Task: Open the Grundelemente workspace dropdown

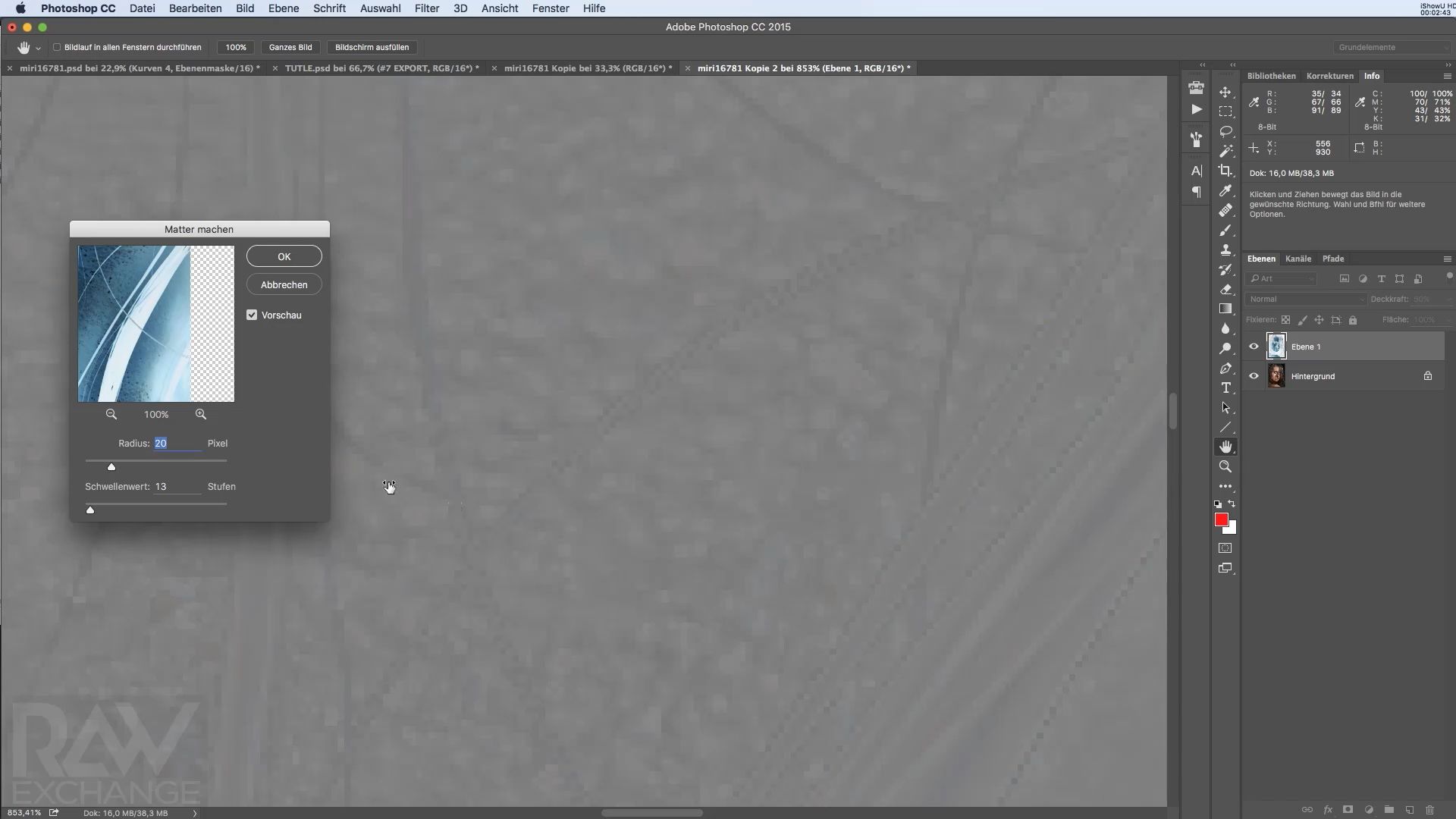Action: (x=1392, y=47)
